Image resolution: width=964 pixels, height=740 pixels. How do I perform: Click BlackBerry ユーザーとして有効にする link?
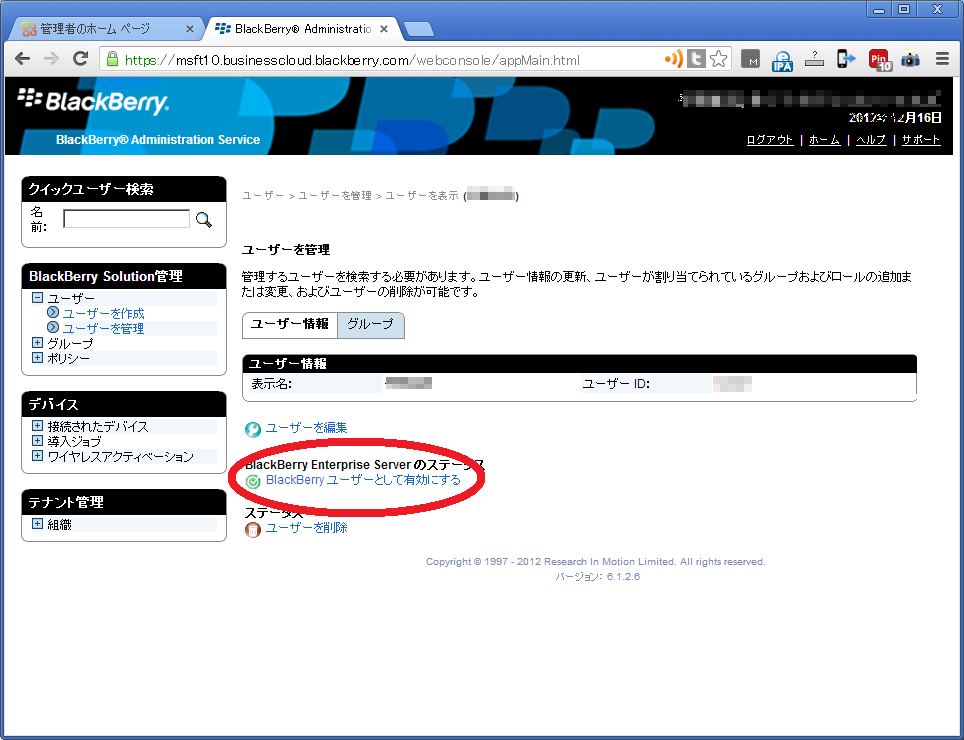(x=363, y=480)
